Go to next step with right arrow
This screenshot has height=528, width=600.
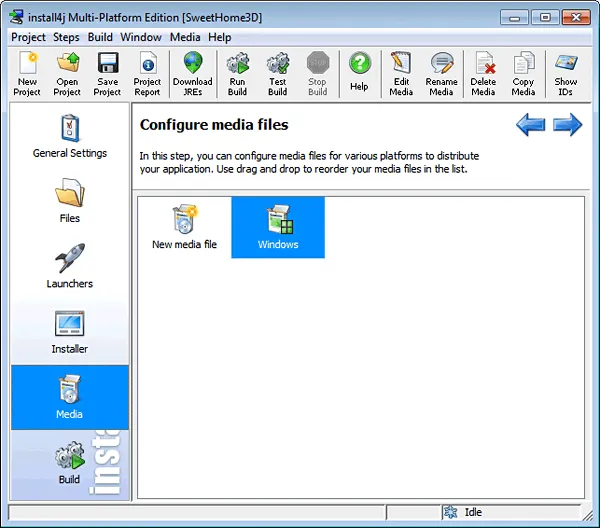[x=567, y=124]
